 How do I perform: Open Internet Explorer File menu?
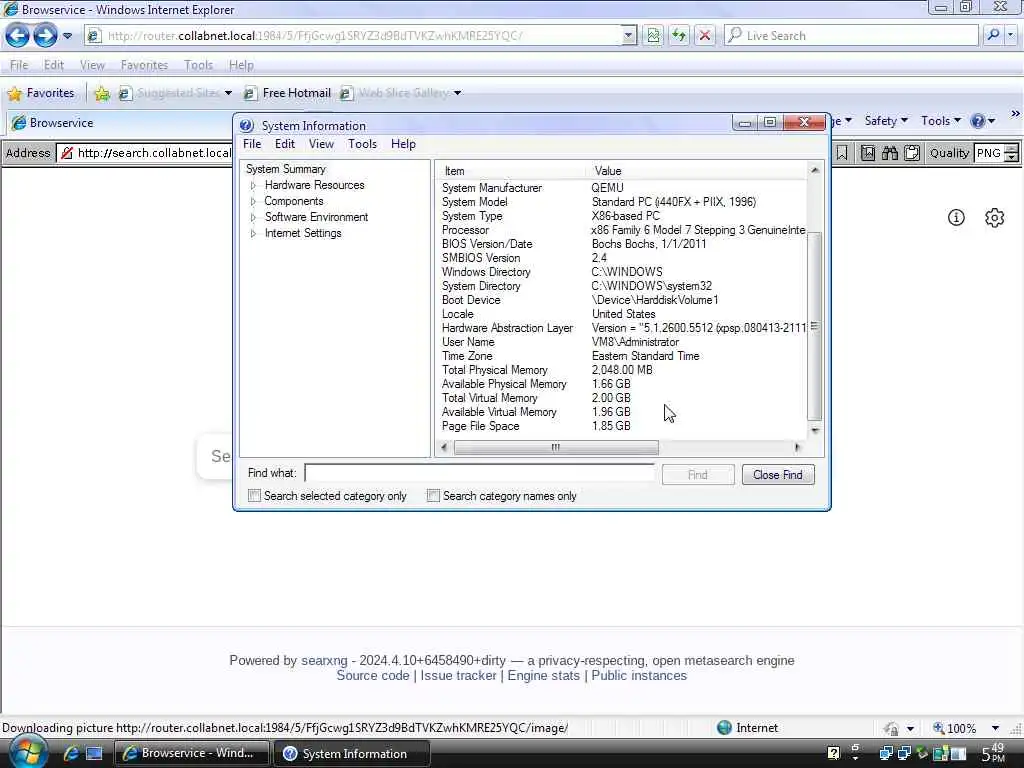19,65
